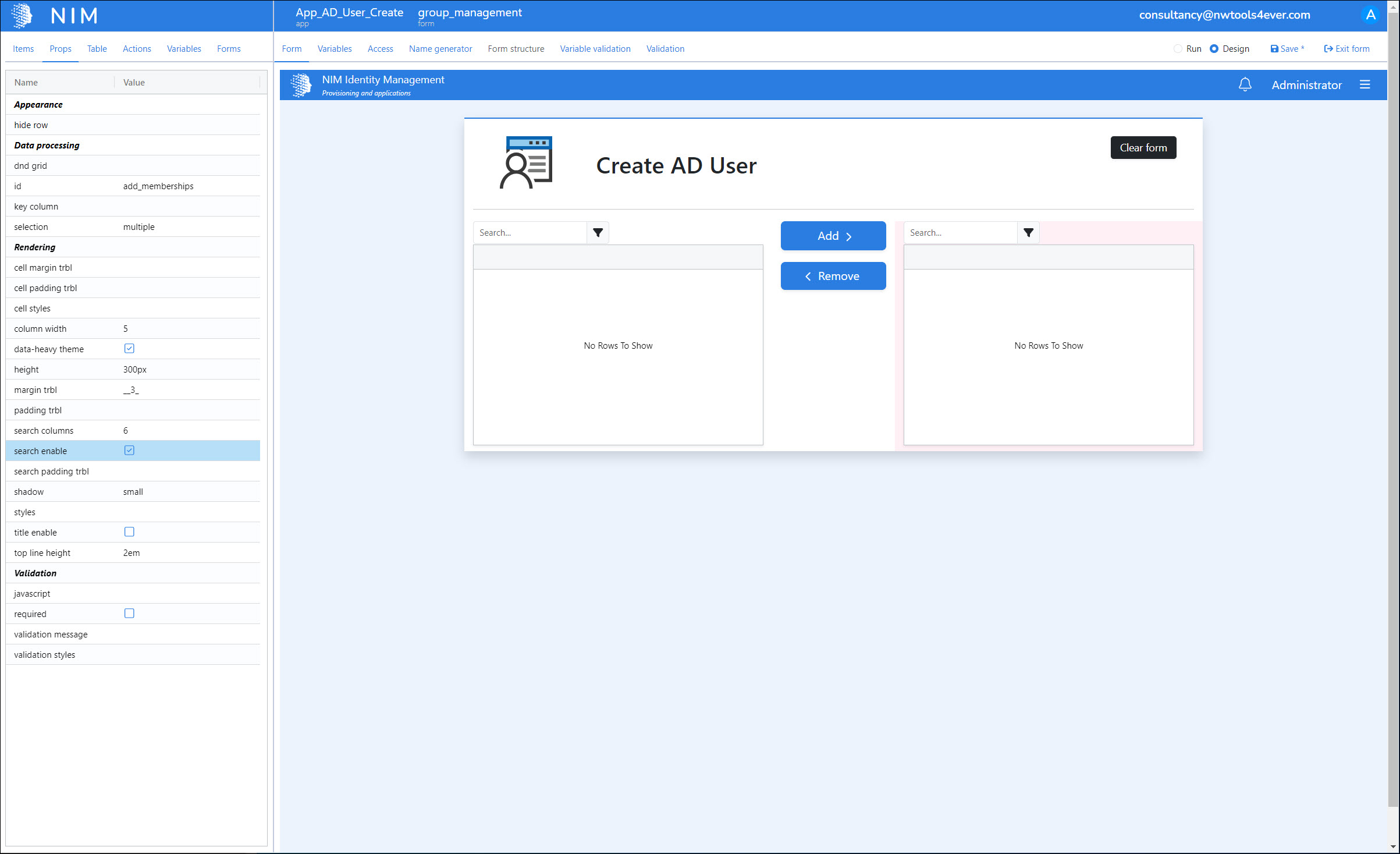Click the NIM logo in top-left corner
This screenshot has width=1400, height=854.
(x=22, y=16)
